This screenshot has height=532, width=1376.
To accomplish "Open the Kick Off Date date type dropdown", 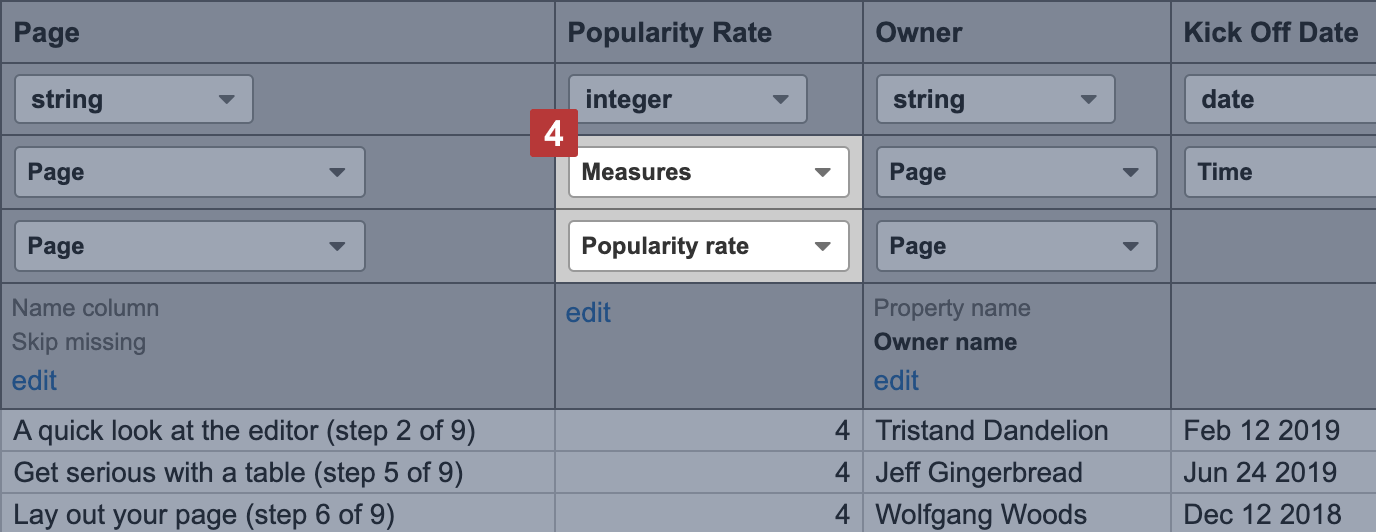I will coord(1280,100).
